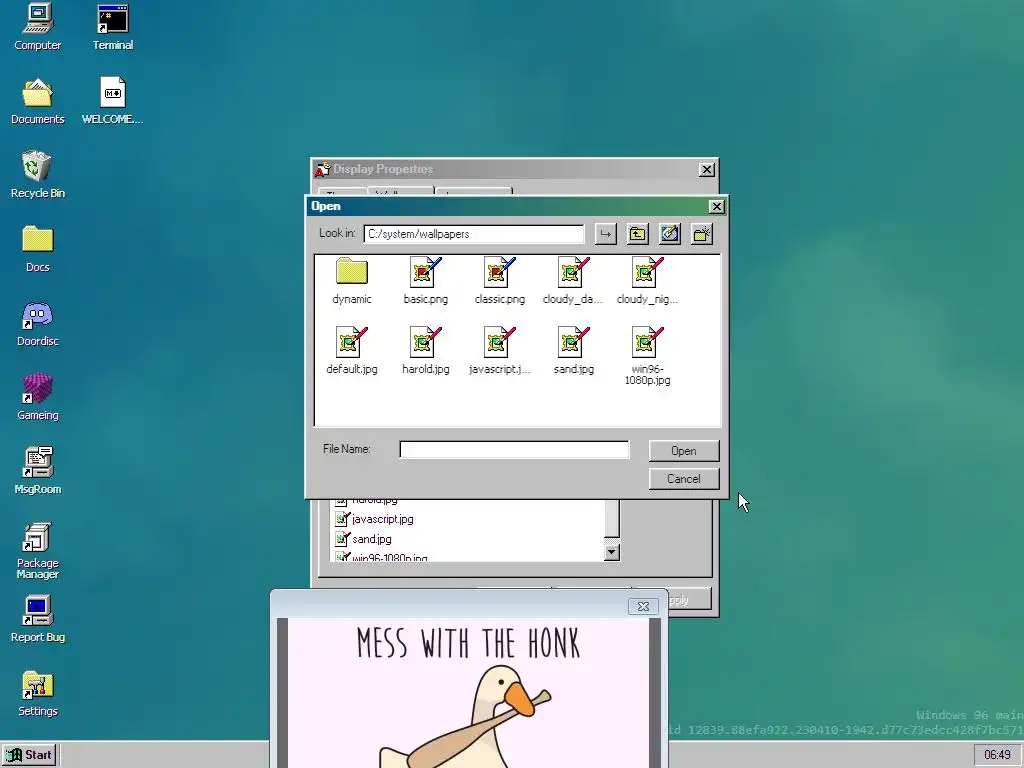Select the Doordisc shortcut icon

pyautogui.click(x=37, y=323)
